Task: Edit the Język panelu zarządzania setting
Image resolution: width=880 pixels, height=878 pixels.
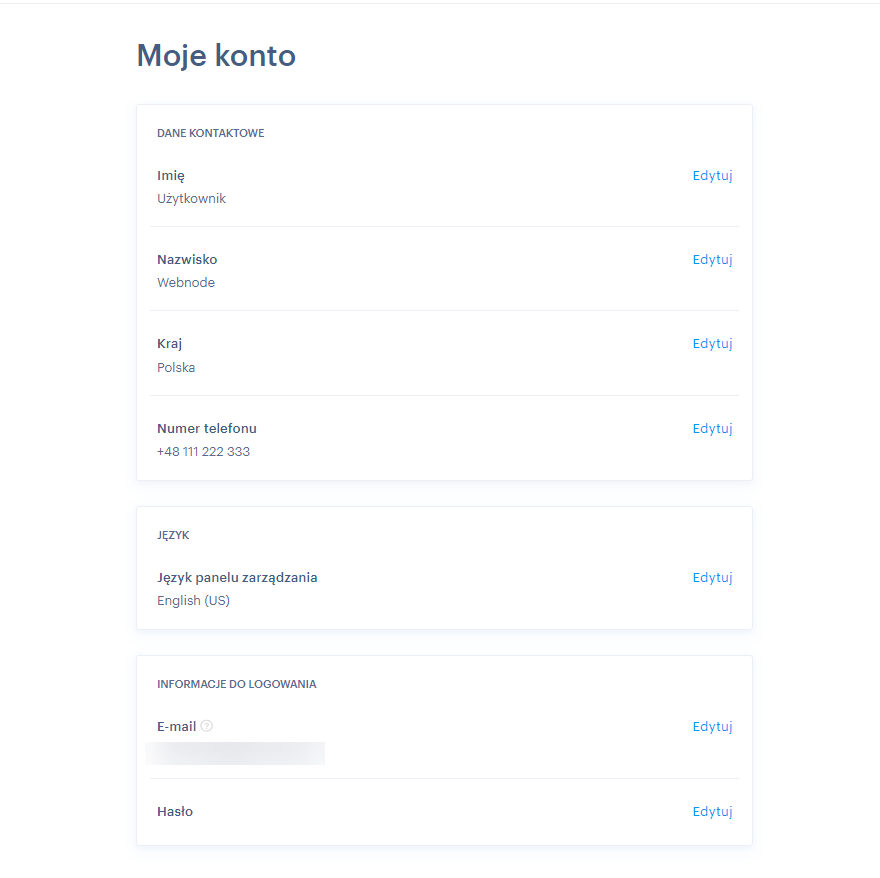Action: (712, 578)
